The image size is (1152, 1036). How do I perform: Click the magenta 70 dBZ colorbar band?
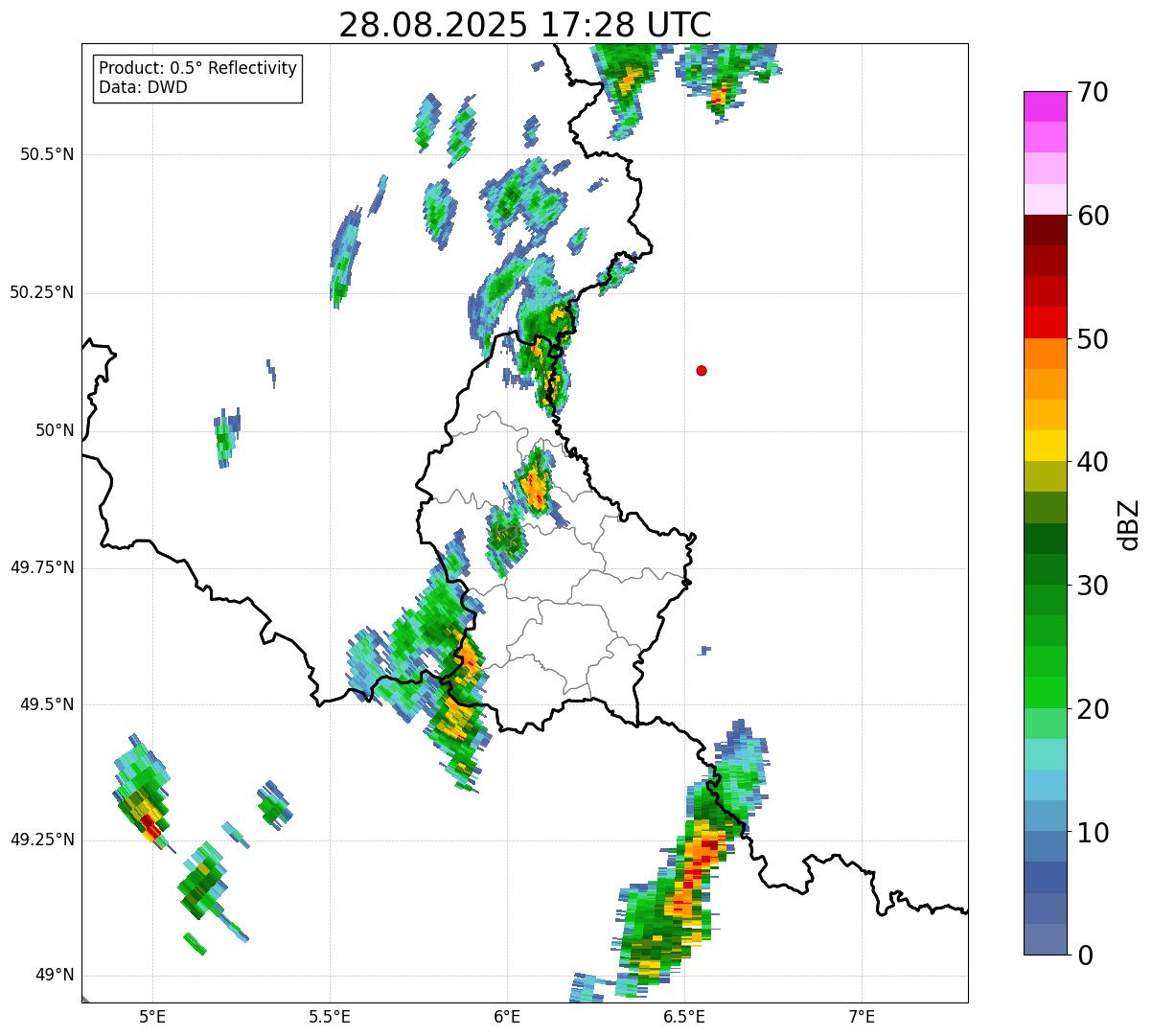coord(1046,106)
